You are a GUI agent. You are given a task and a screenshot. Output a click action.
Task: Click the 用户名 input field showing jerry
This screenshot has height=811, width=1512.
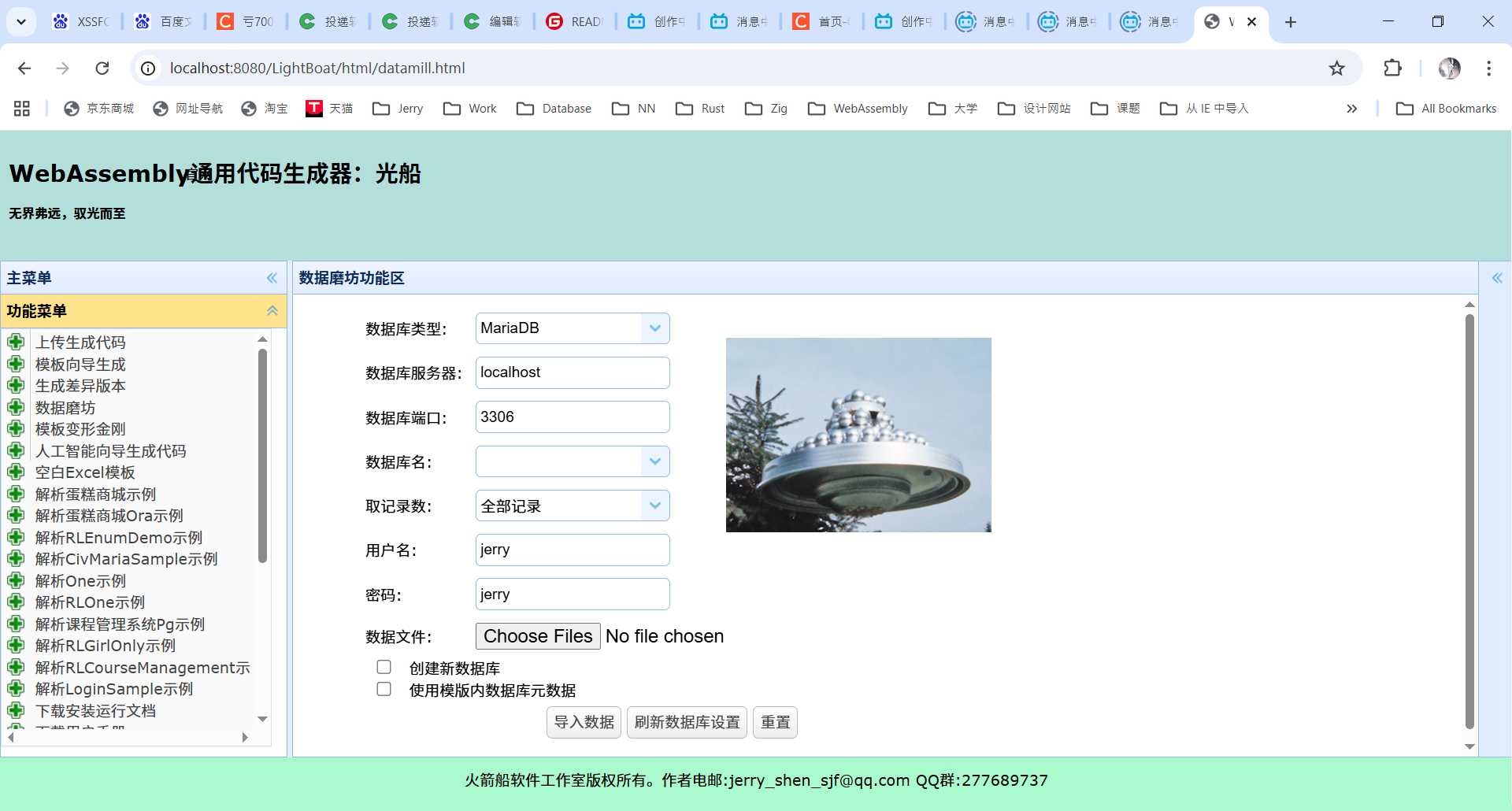[x=573, y=550]
